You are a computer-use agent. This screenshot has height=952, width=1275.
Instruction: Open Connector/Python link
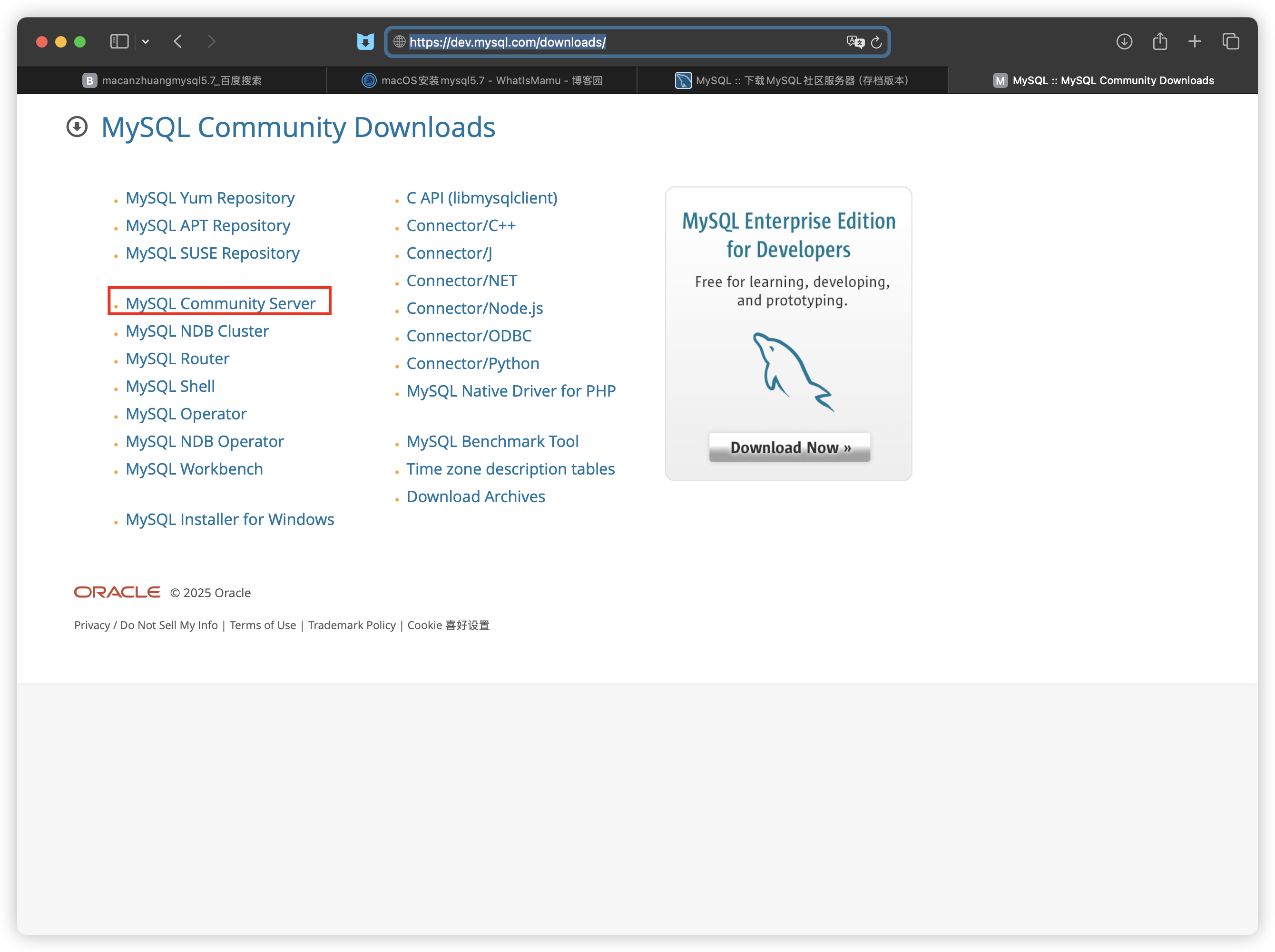coord(472,364)
